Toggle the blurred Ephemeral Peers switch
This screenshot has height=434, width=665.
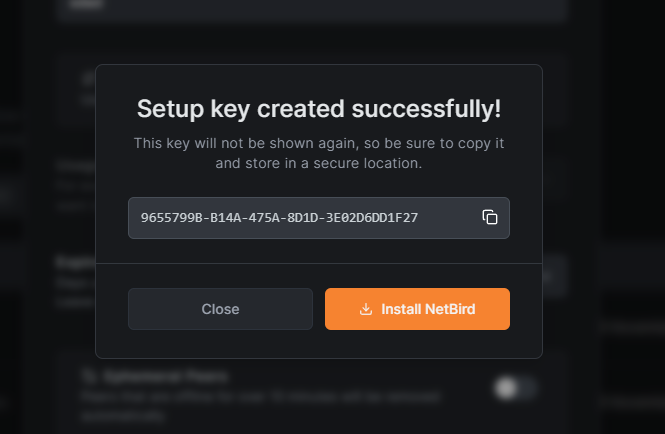tap(516, 388)
